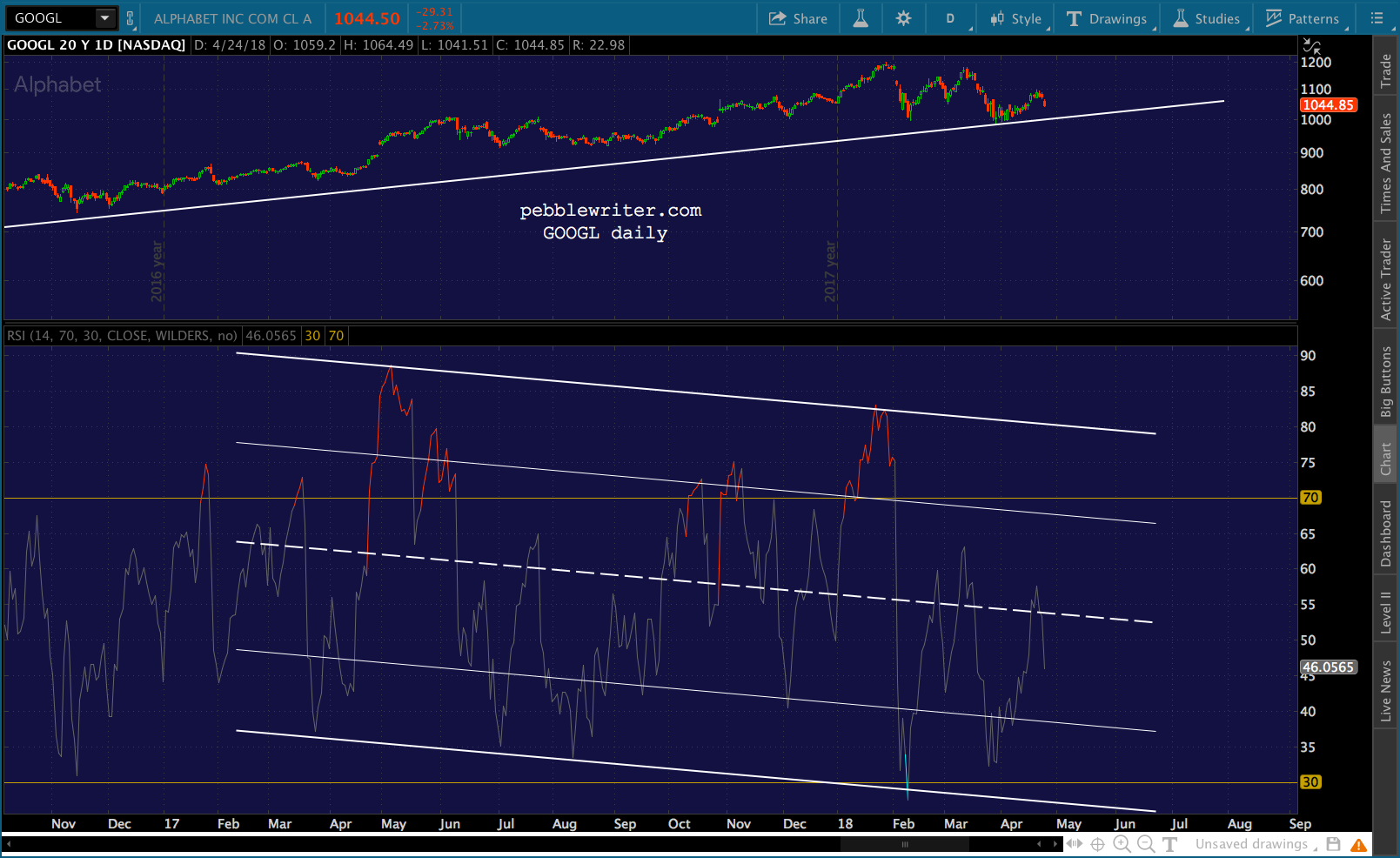Open the symbol selector dropdown arrow
Screen dimensions: 1400x858
105,18
